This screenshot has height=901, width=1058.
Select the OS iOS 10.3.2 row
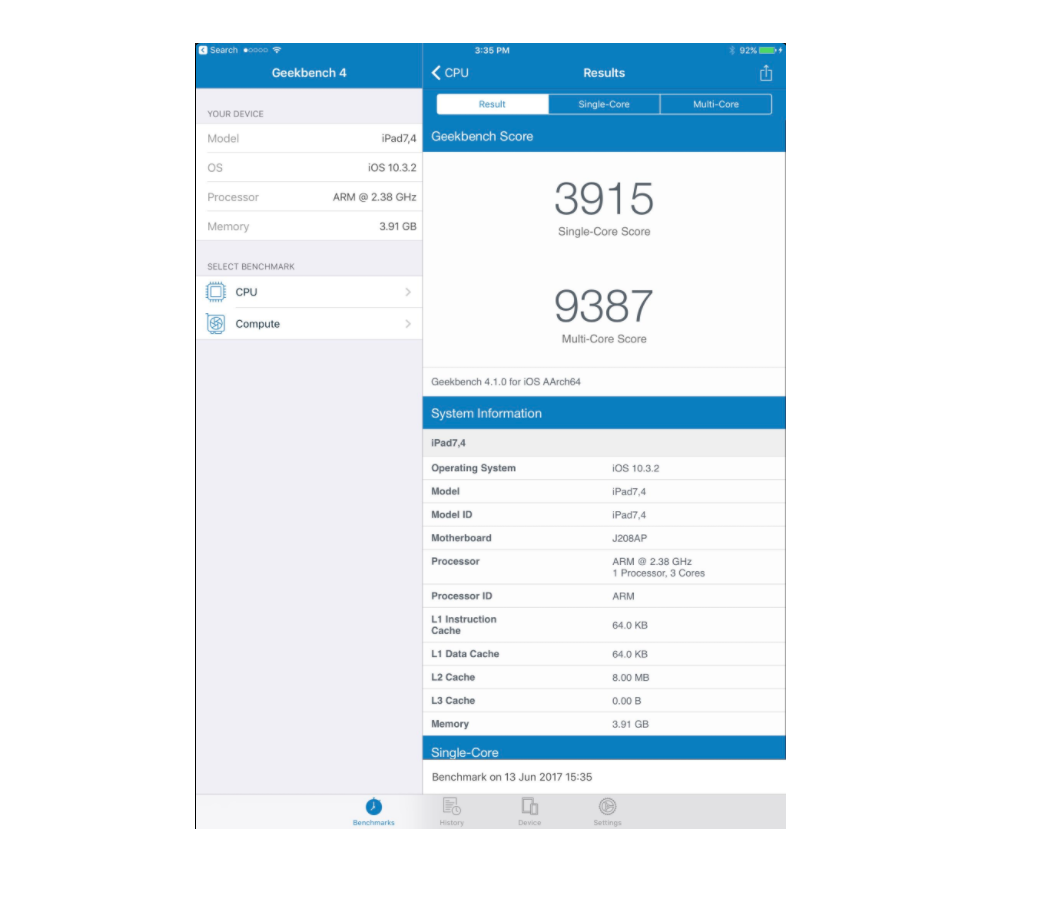(309, 167)
